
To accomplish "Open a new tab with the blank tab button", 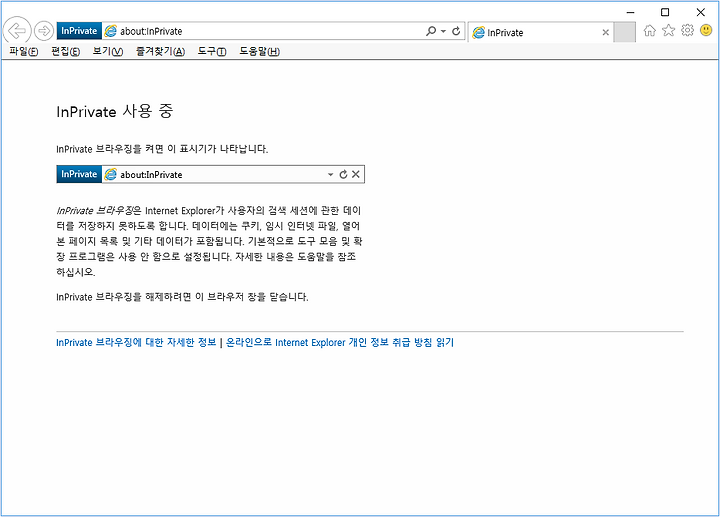I will pyautogui.click(x=624, y=32).
